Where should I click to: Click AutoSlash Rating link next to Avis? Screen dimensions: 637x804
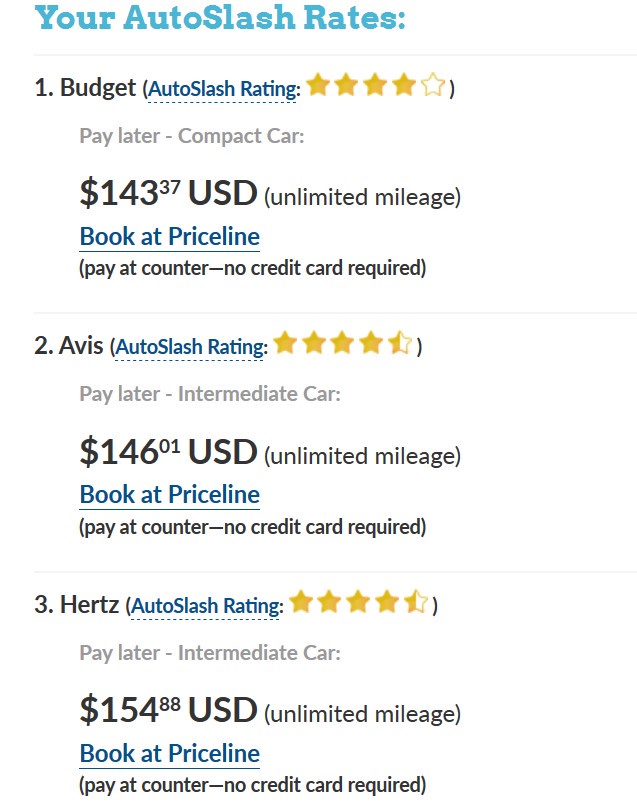(190, 348)
